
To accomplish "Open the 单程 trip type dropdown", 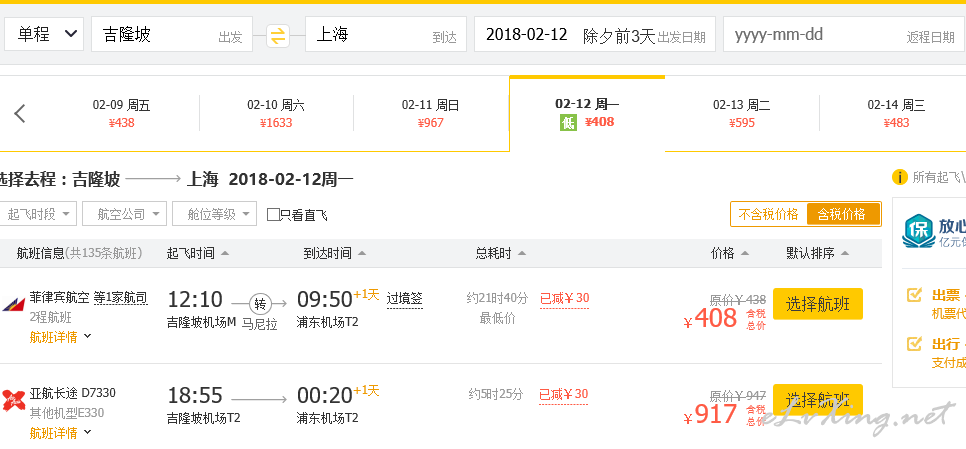I will 45,34.
